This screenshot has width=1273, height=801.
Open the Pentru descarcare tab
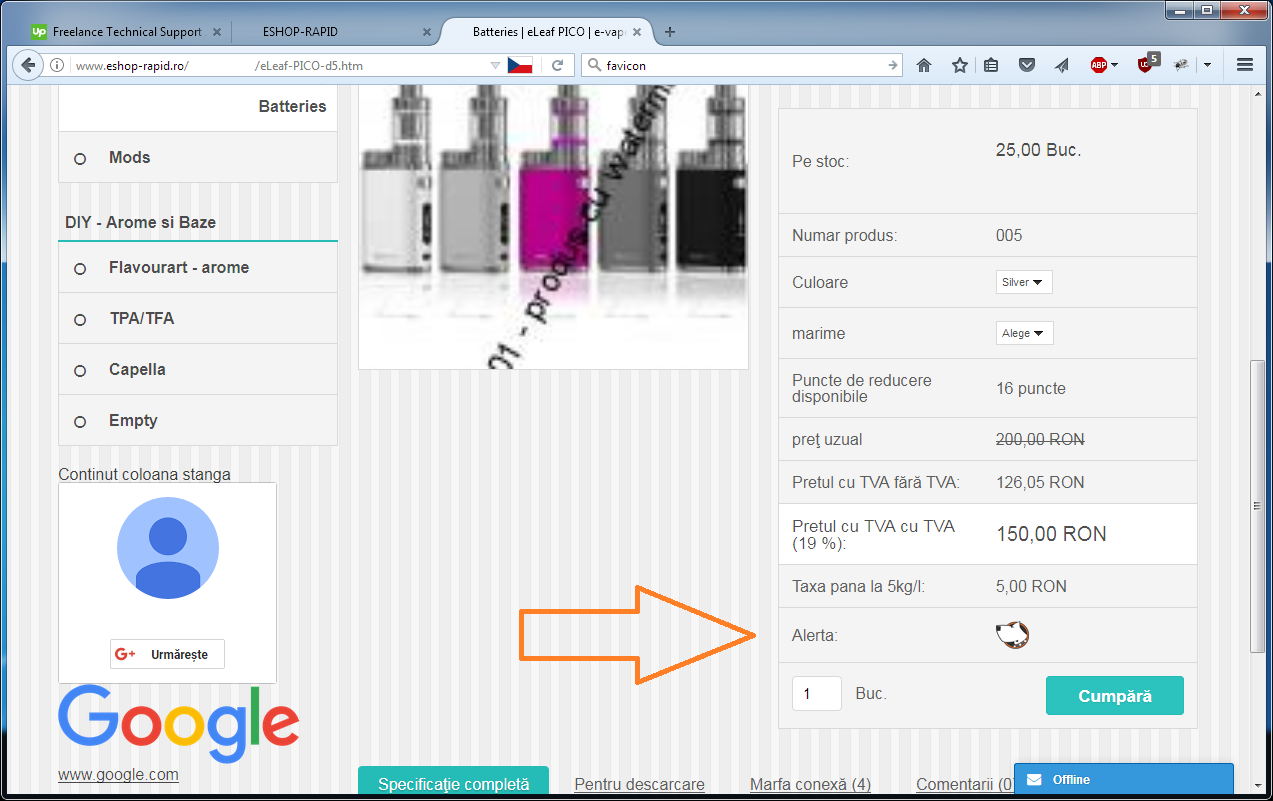[x=639, y=785]
